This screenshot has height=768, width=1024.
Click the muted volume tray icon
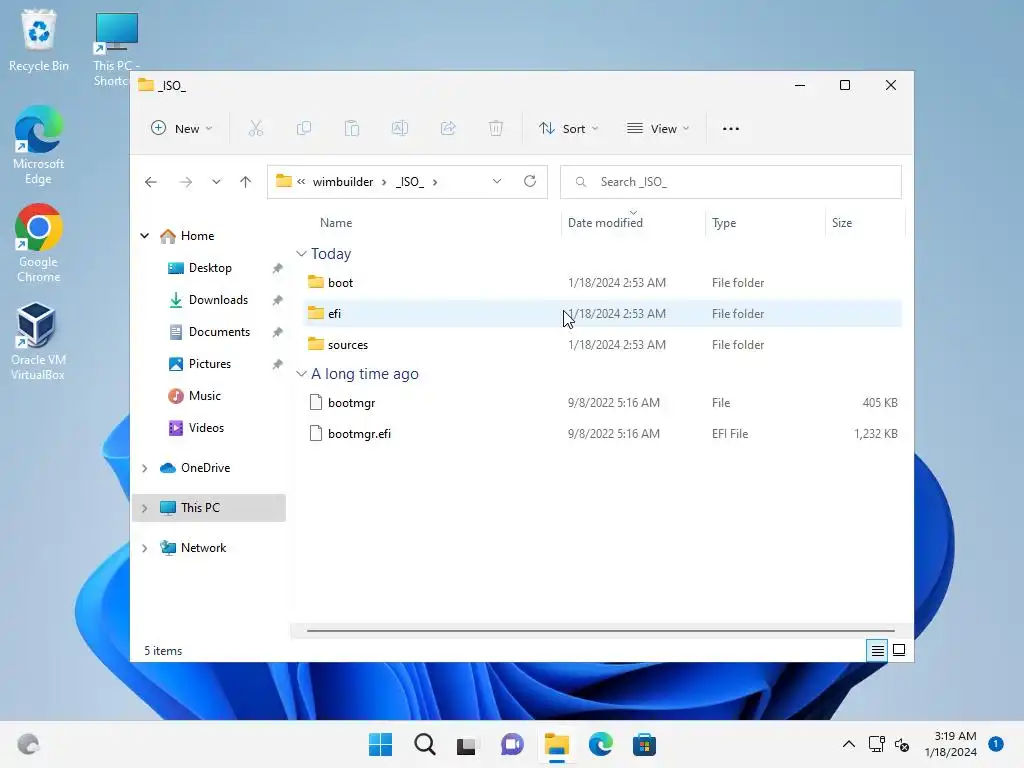[902, 744]
